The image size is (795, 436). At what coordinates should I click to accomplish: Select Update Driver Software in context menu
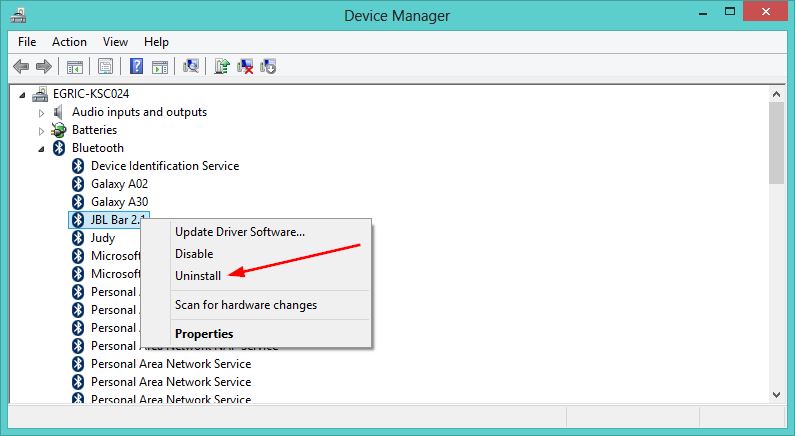tap(239, 232)
